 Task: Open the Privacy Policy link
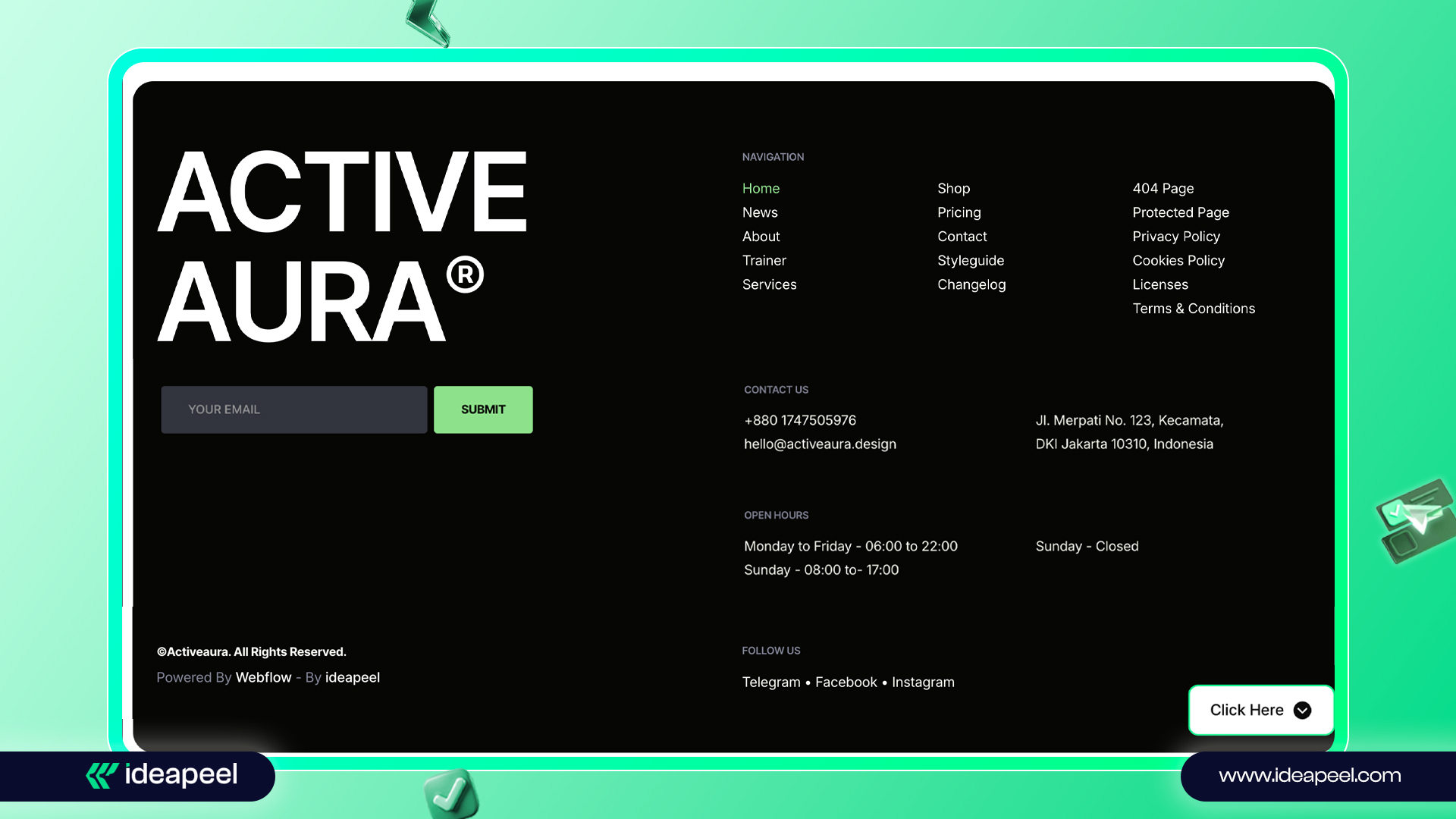[1175, 237]
